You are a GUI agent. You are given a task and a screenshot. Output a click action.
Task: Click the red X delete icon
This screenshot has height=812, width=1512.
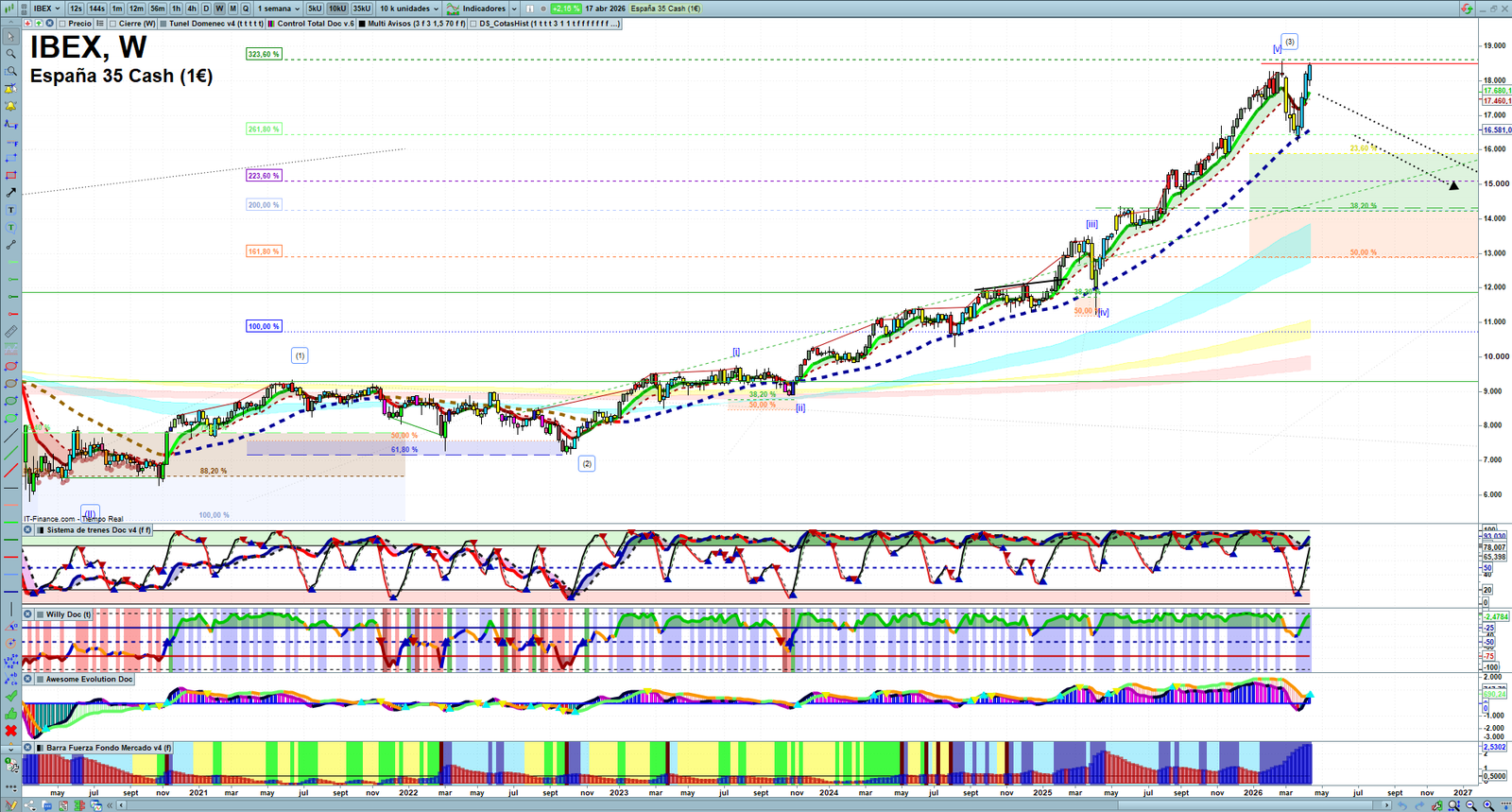[x=10, y=731]
